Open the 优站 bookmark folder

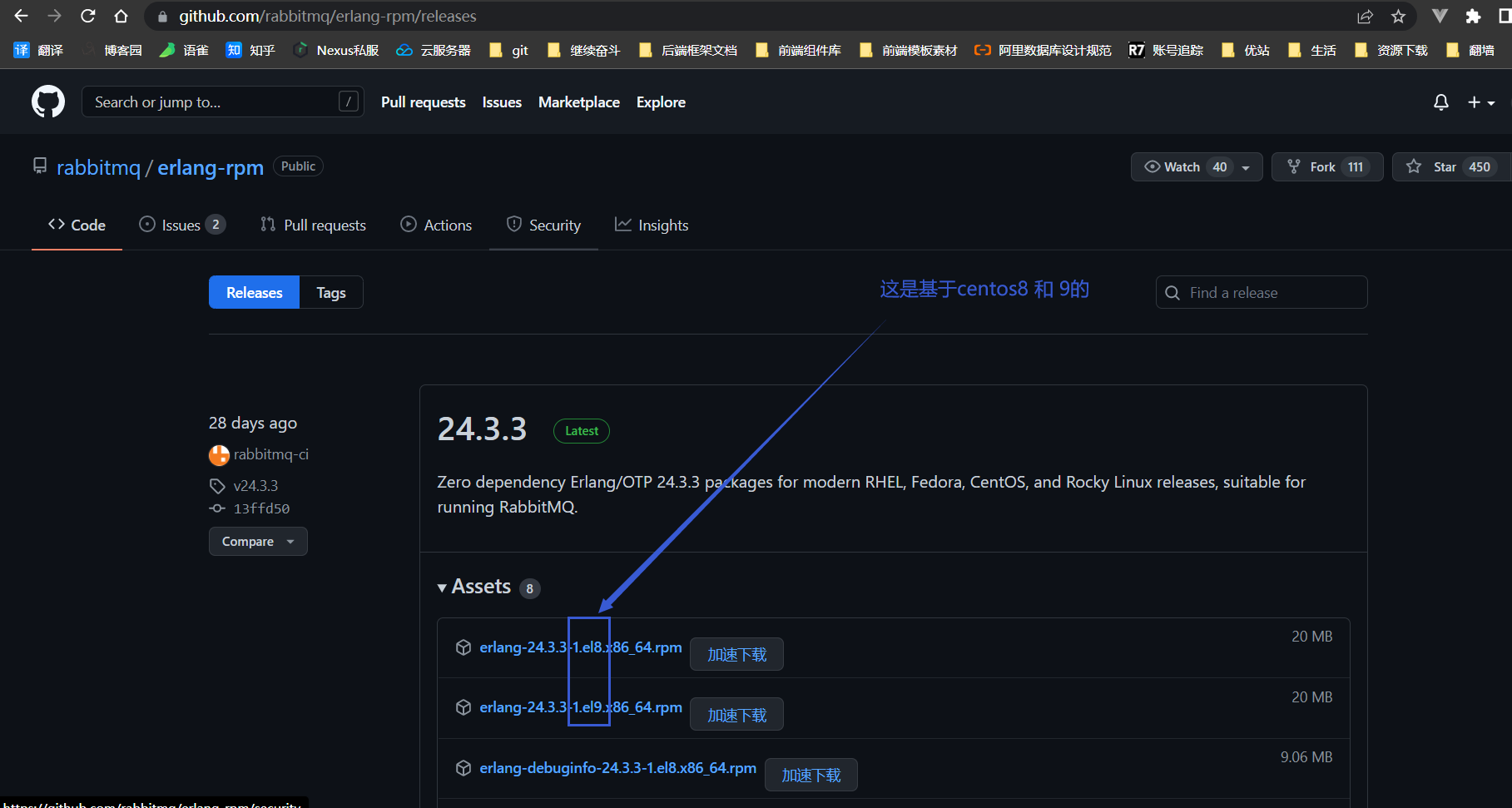coord(1245,50)
